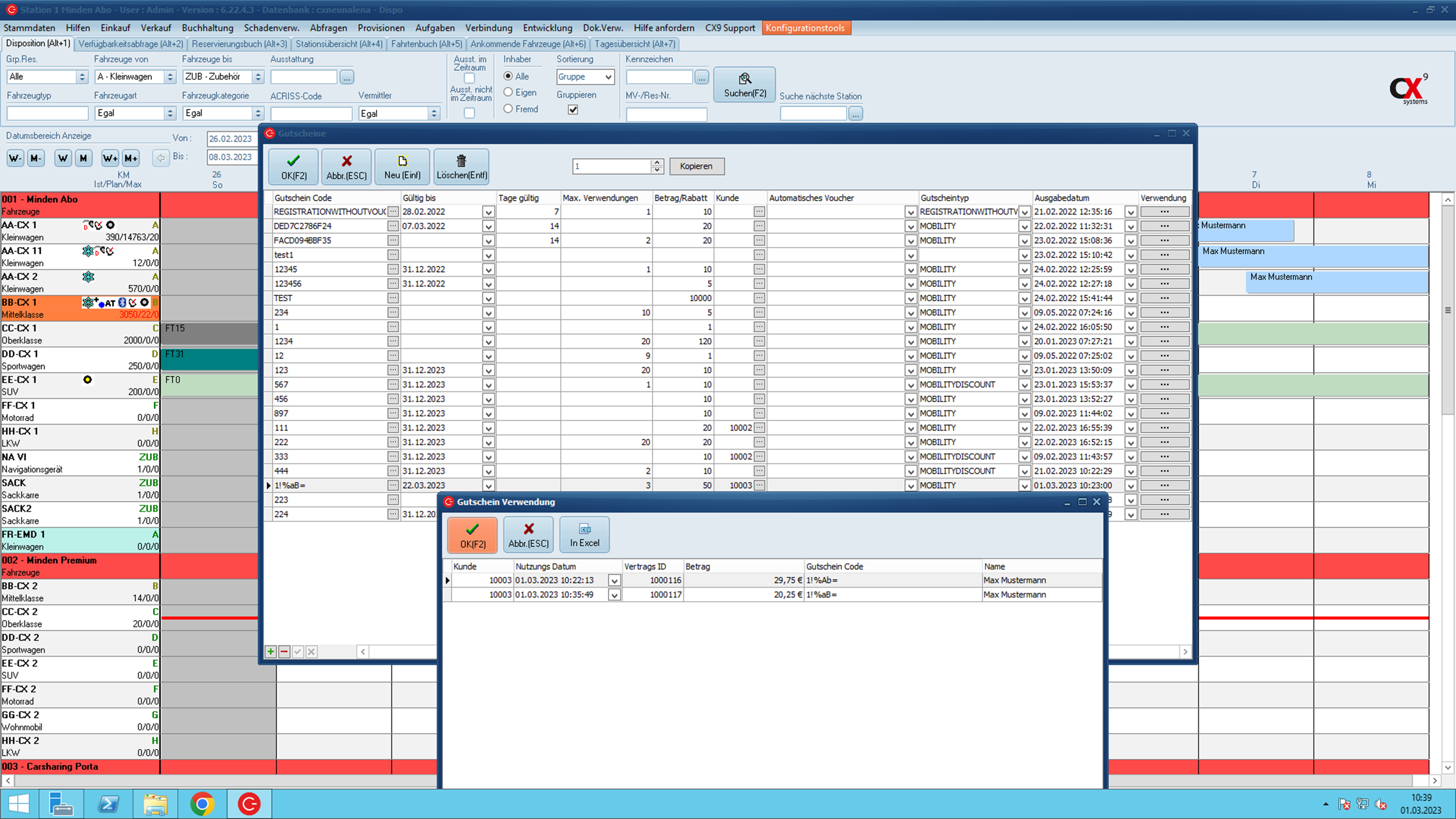The width and height of the screenshot is (1456, 819).
Task: Click the W+ week forward button
Action: tap(110, 158)
